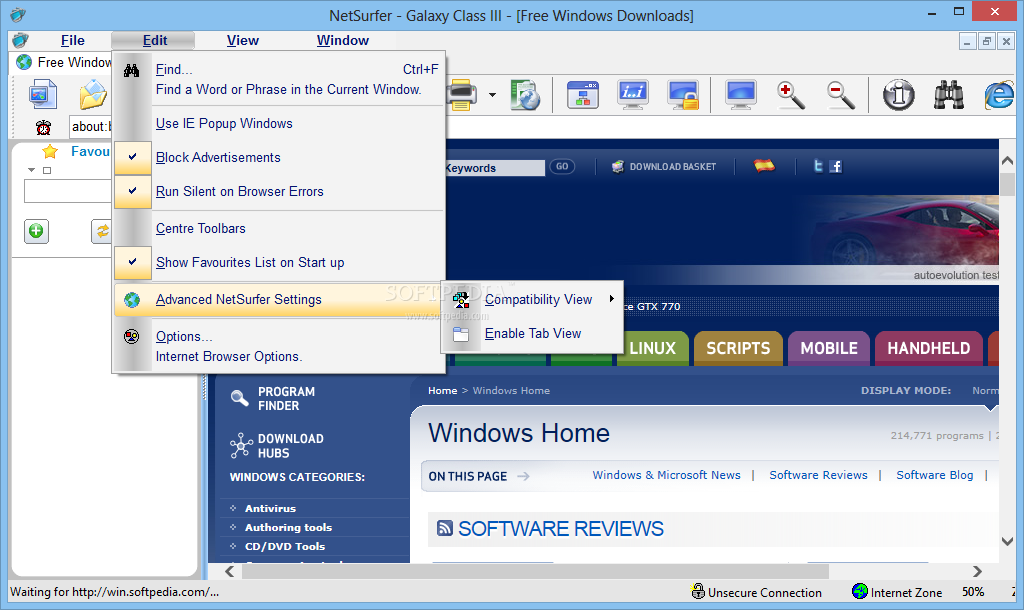The image size is (1024, 610).
Task: Click the green plus add favourite button
Action: (37, 231)
